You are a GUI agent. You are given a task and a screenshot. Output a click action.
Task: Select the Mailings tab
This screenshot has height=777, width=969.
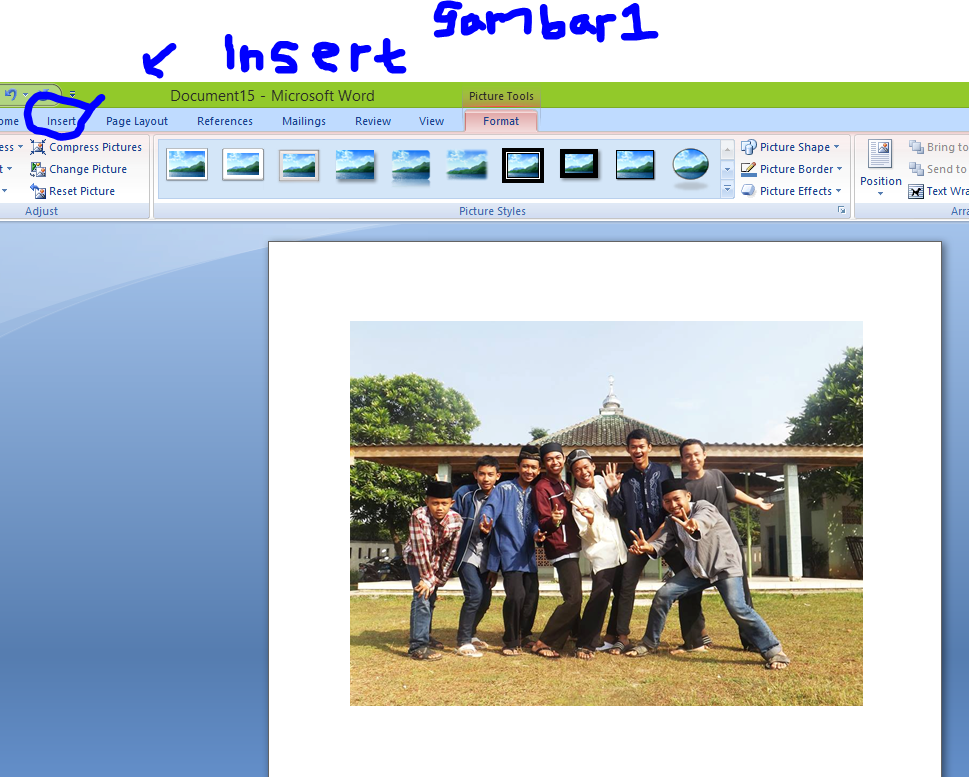303,121
